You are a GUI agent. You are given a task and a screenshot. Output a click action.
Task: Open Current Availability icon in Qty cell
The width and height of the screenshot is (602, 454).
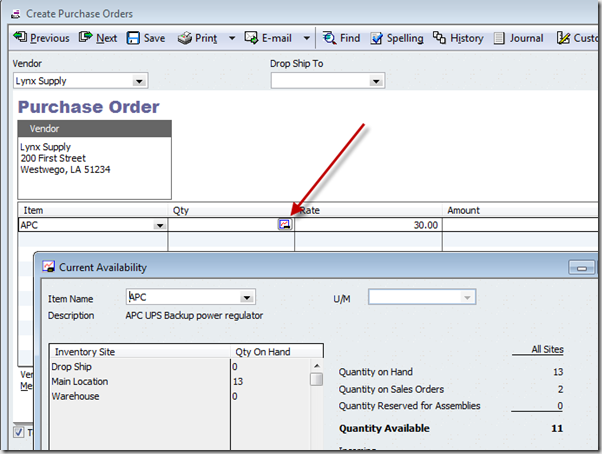(x=284, y=224)
